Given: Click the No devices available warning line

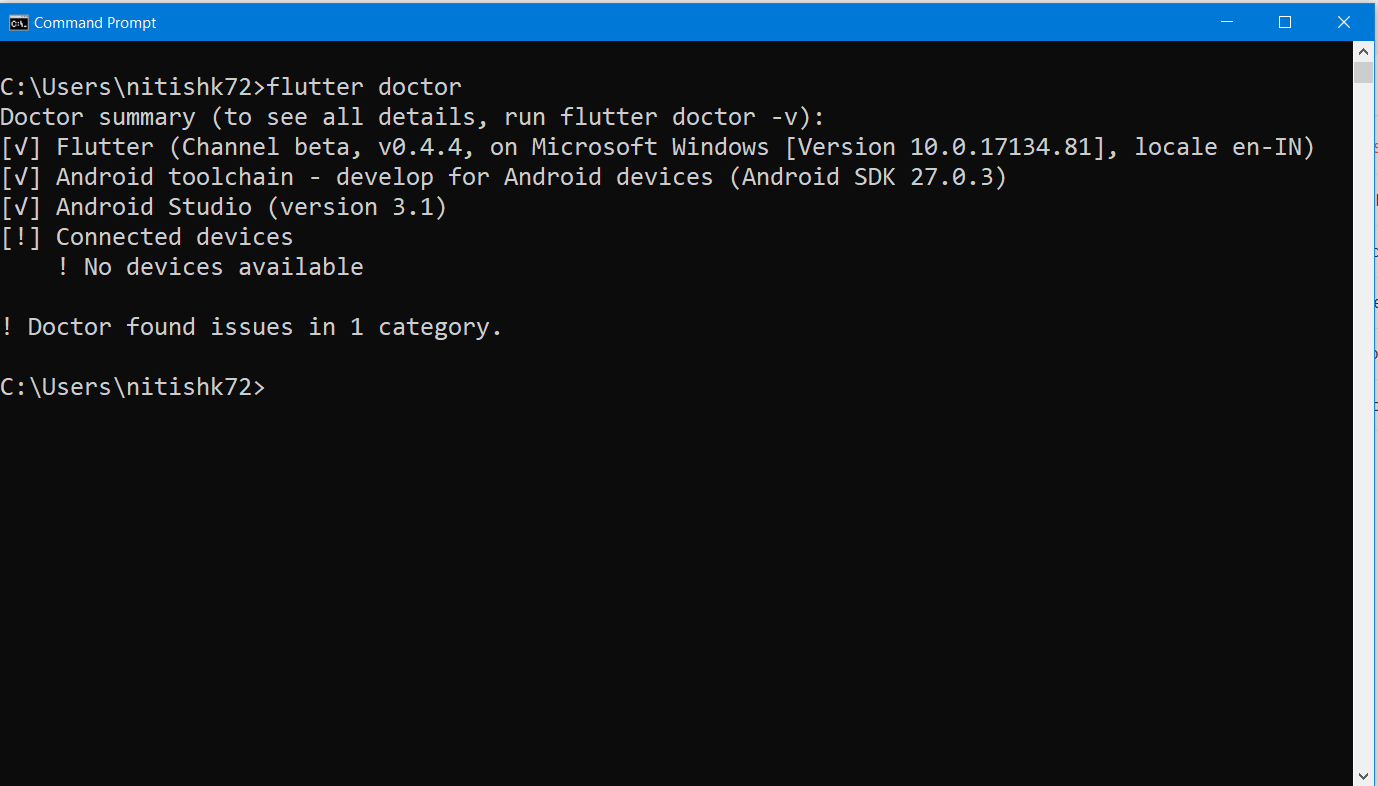Looking at the screenshot, I should 212,266.
